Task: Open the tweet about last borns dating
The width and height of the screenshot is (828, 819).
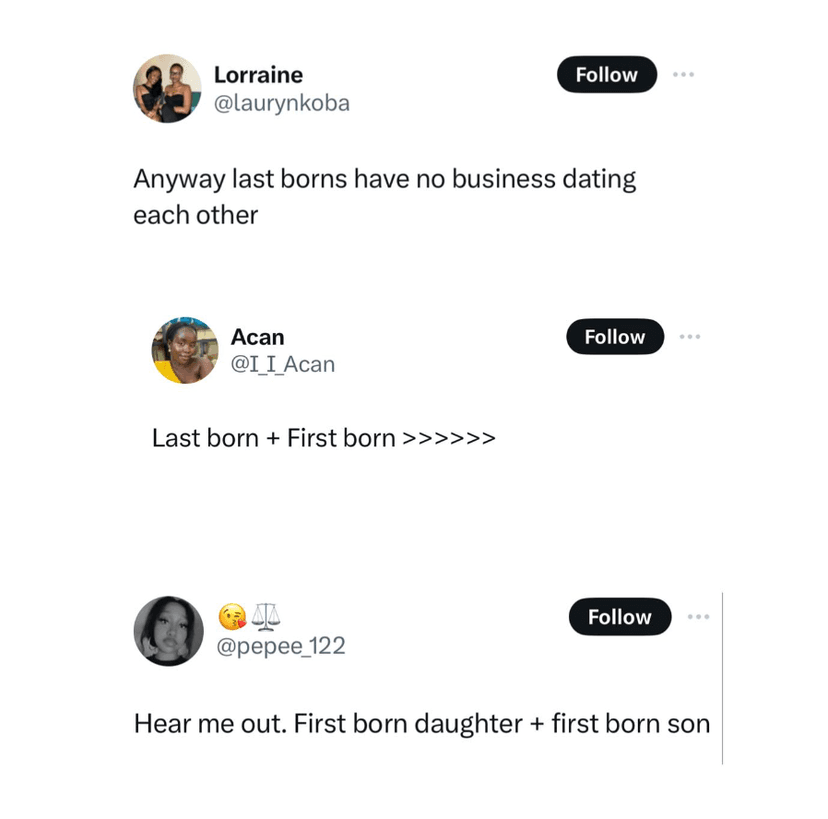Action: tap(384, 180)
